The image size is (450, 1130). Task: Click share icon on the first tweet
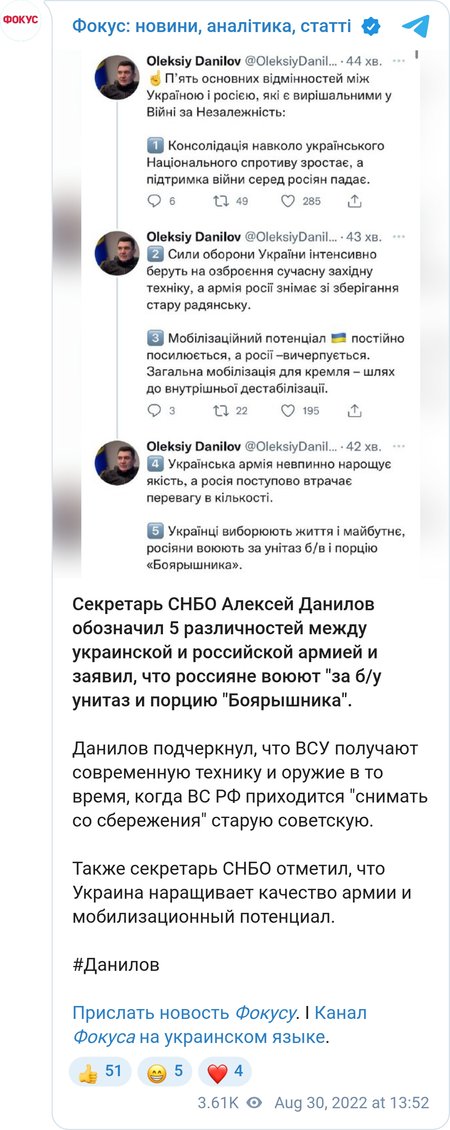click(354, 201)
